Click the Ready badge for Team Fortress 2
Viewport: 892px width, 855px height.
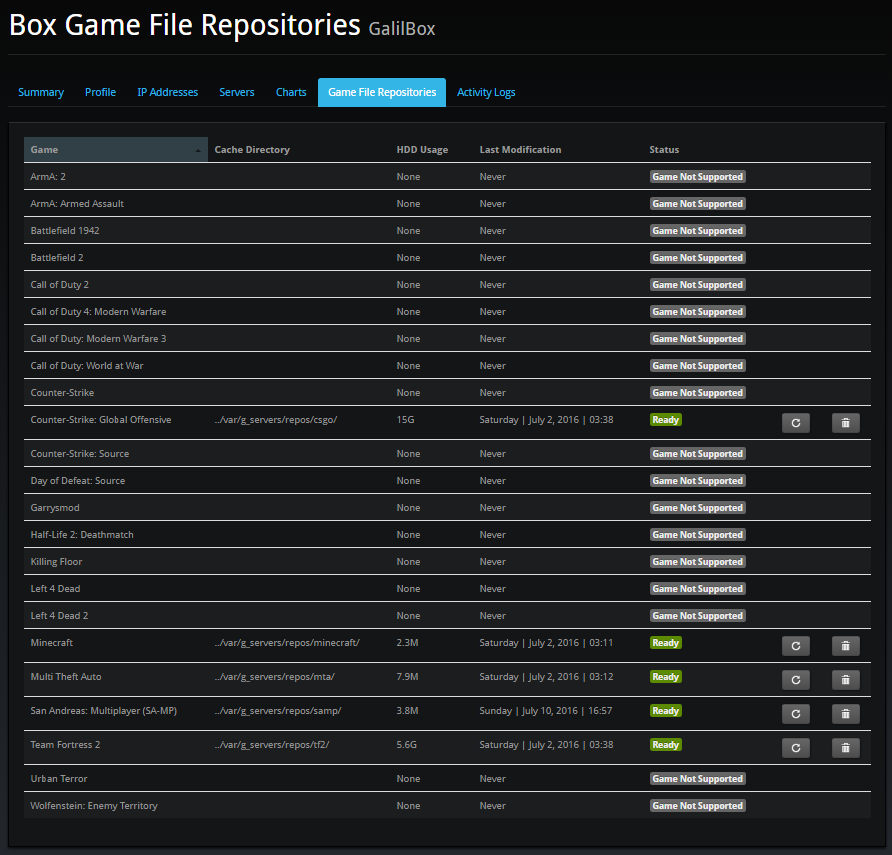pyautogui.click(x=666, y=745)
